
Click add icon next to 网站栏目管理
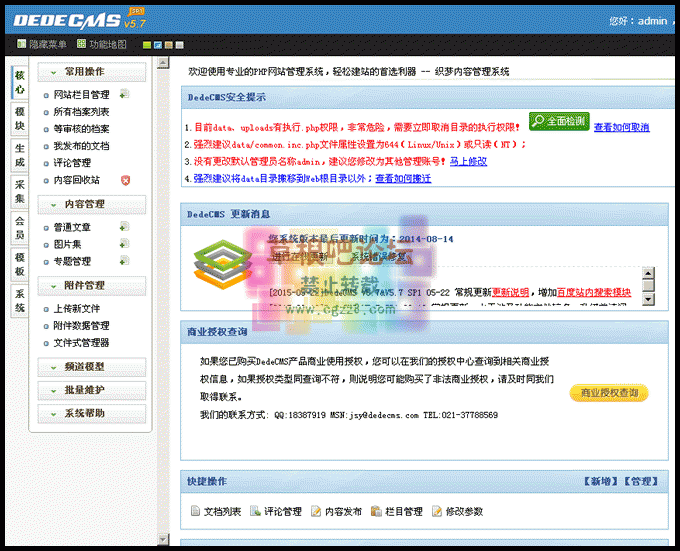124,94
